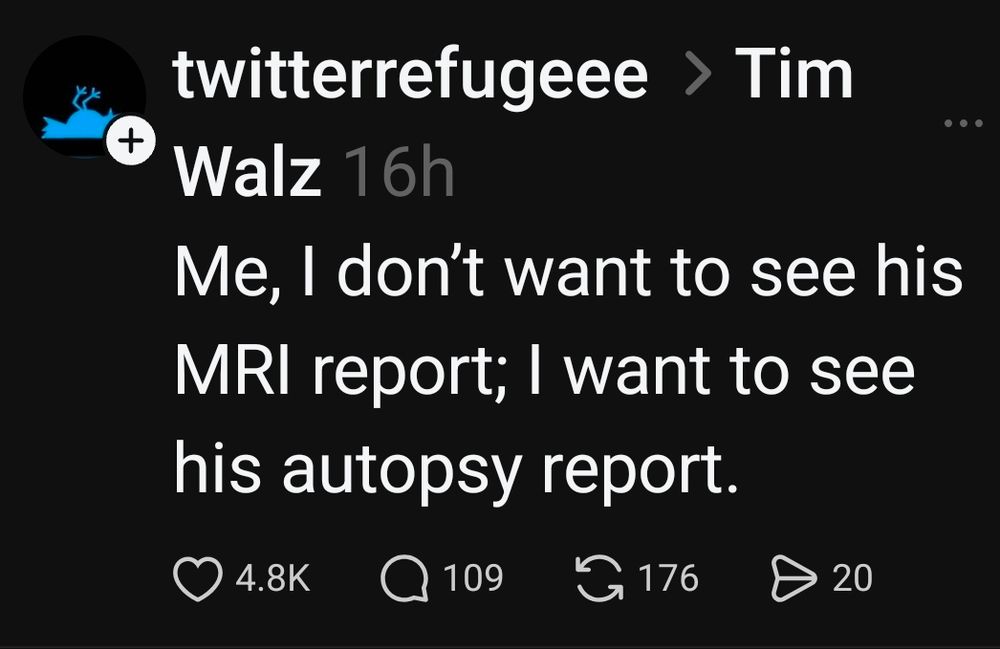Open replies via the speech bubble icon
This screenshot has height=649, width=1000.
pyautogui.click(x=403, y=579)
